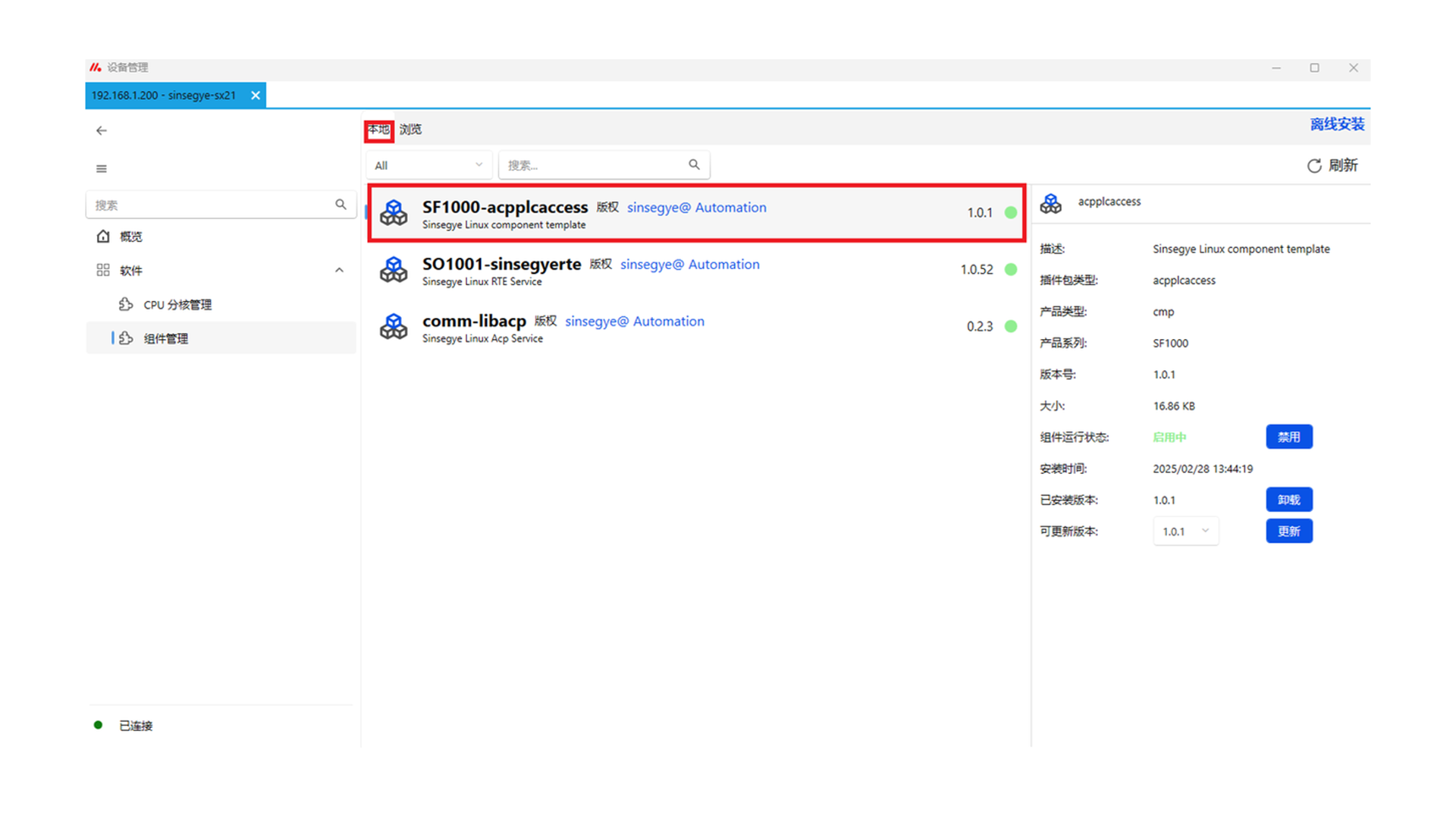Screen dimensions: 1456x819
Task: Click the sidebar search magnifier icon
Action: (340, 205)
